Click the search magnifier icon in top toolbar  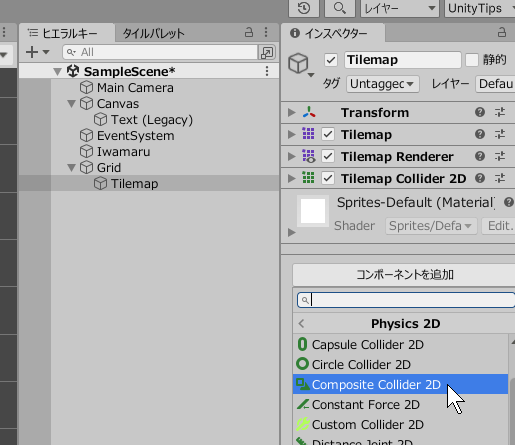pos(339,8)
